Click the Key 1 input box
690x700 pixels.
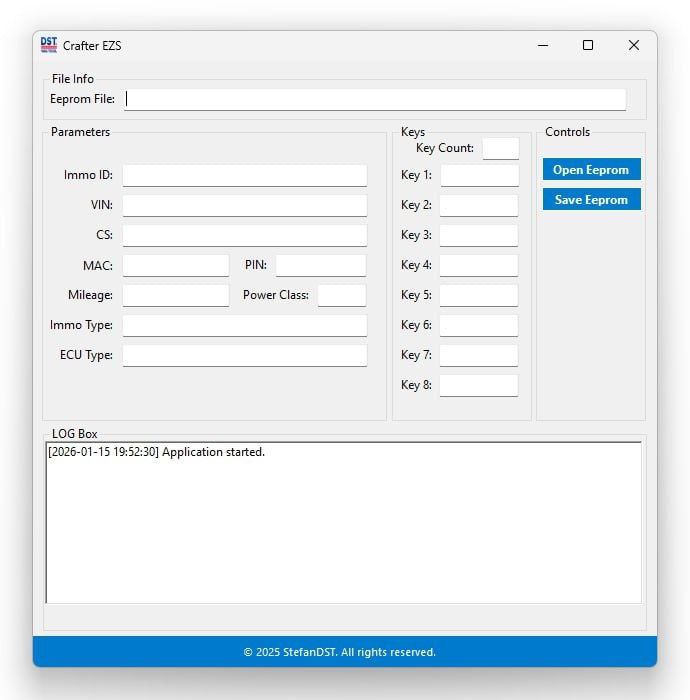pyautogui.click(x=479, y=175)
